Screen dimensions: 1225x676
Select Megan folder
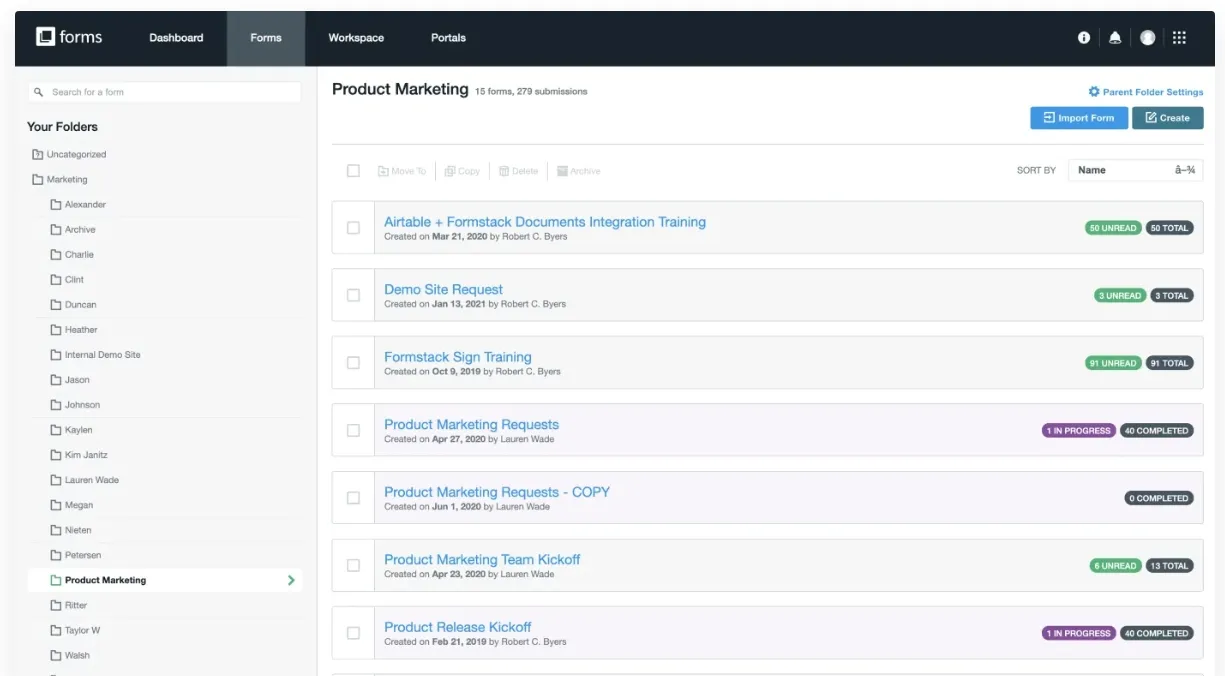point(79,505)
